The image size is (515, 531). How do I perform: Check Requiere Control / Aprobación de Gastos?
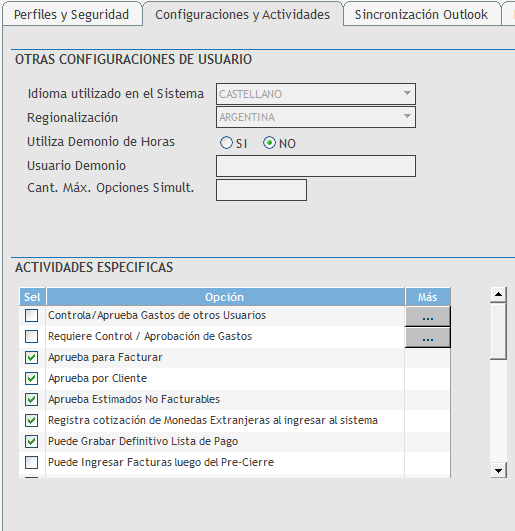point(31,337)
